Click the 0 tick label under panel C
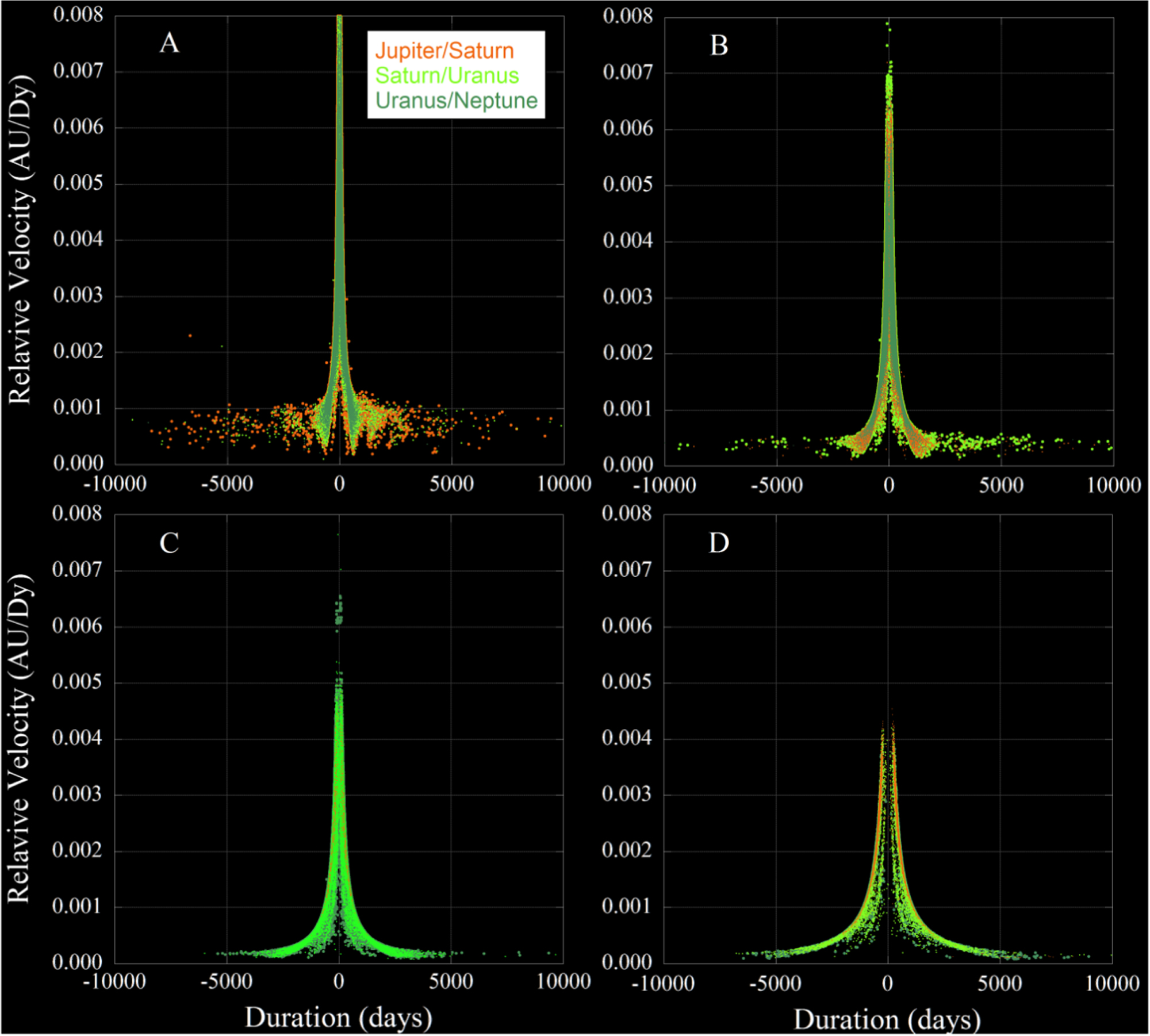The height and width of the screenshot is (1036, 1150). coord(339,981)
